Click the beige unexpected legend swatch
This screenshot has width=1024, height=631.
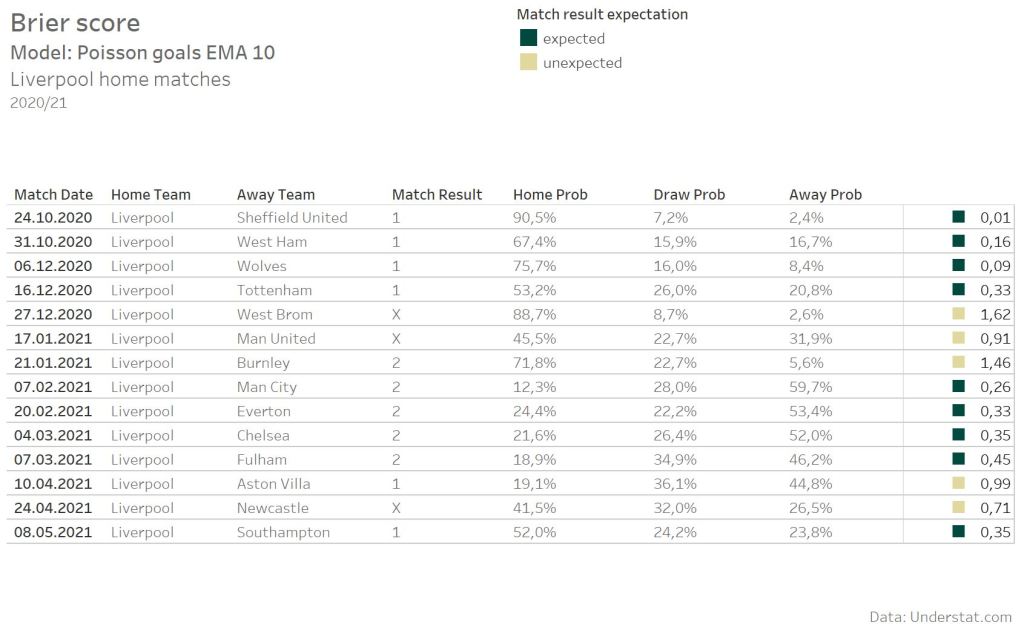coord(529,62)
